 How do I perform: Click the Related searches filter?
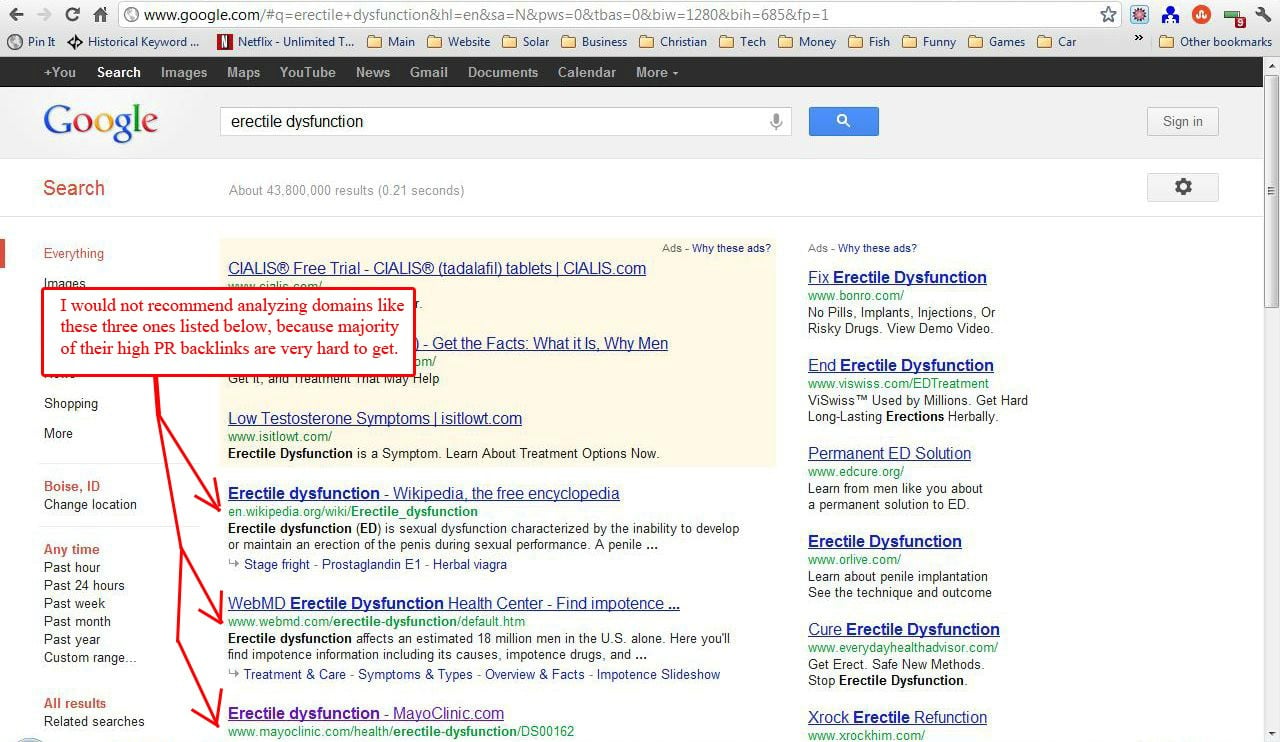pos(94,721)
